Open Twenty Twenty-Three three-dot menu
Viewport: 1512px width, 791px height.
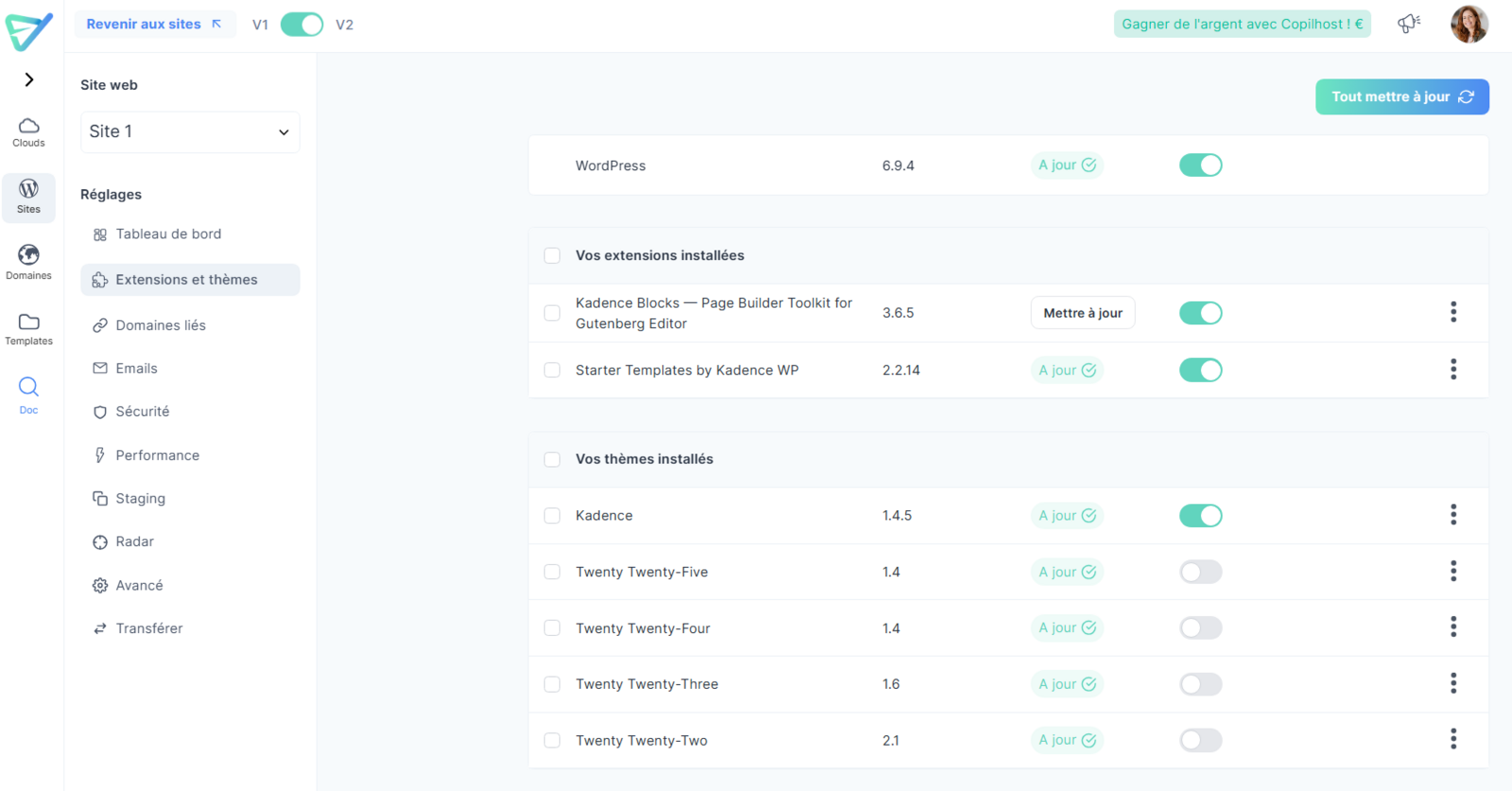point(1453,683)
